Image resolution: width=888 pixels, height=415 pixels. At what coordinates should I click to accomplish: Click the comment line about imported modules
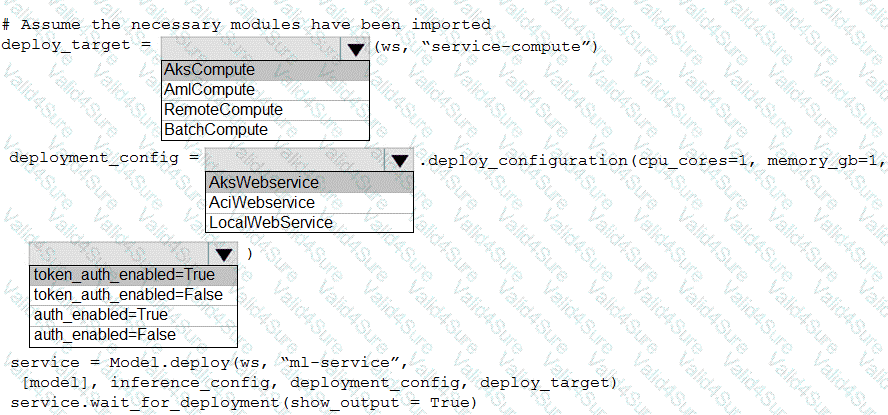point(246,25)
